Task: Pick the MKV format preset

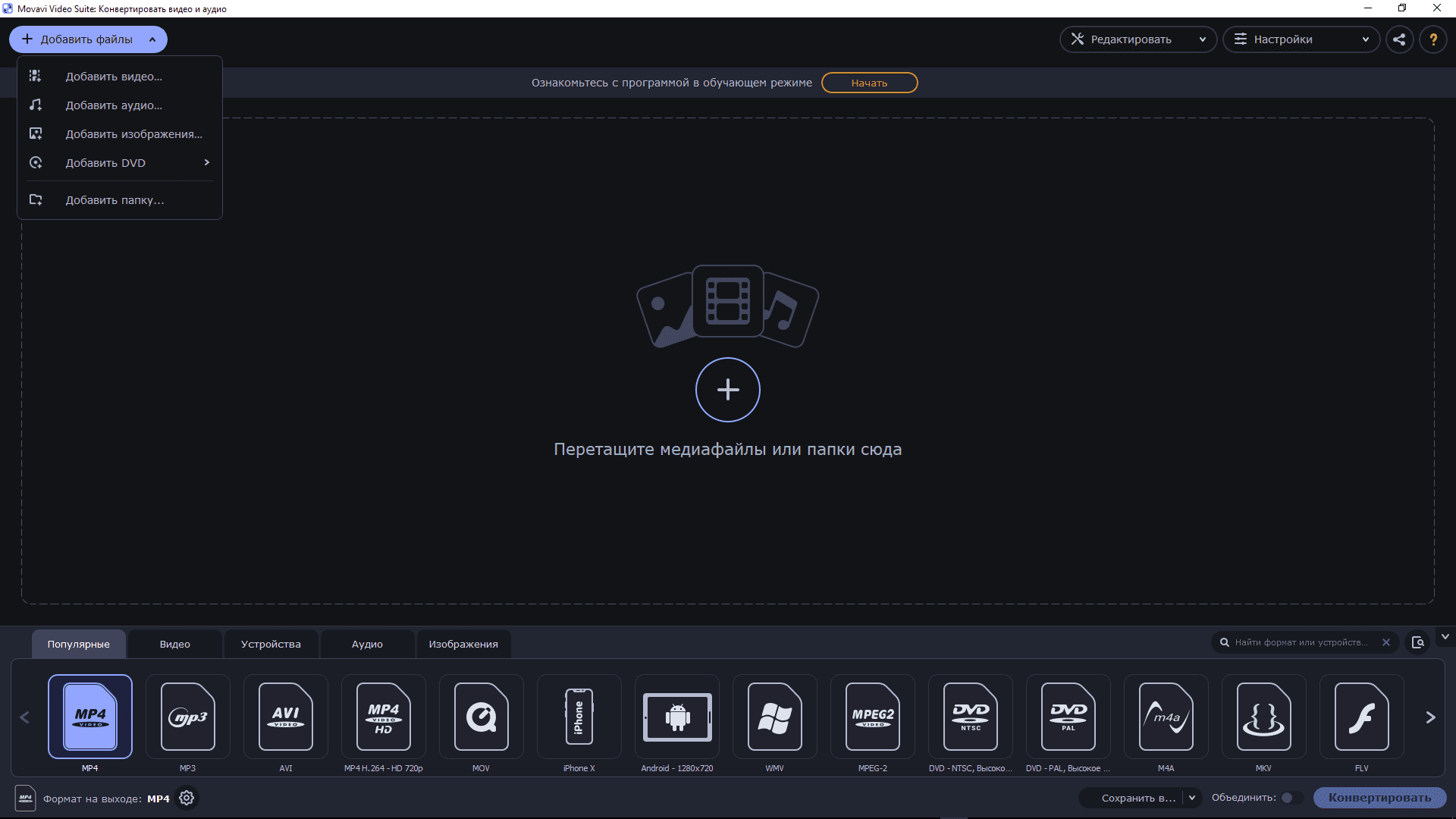Action: tap(1264, 717)
